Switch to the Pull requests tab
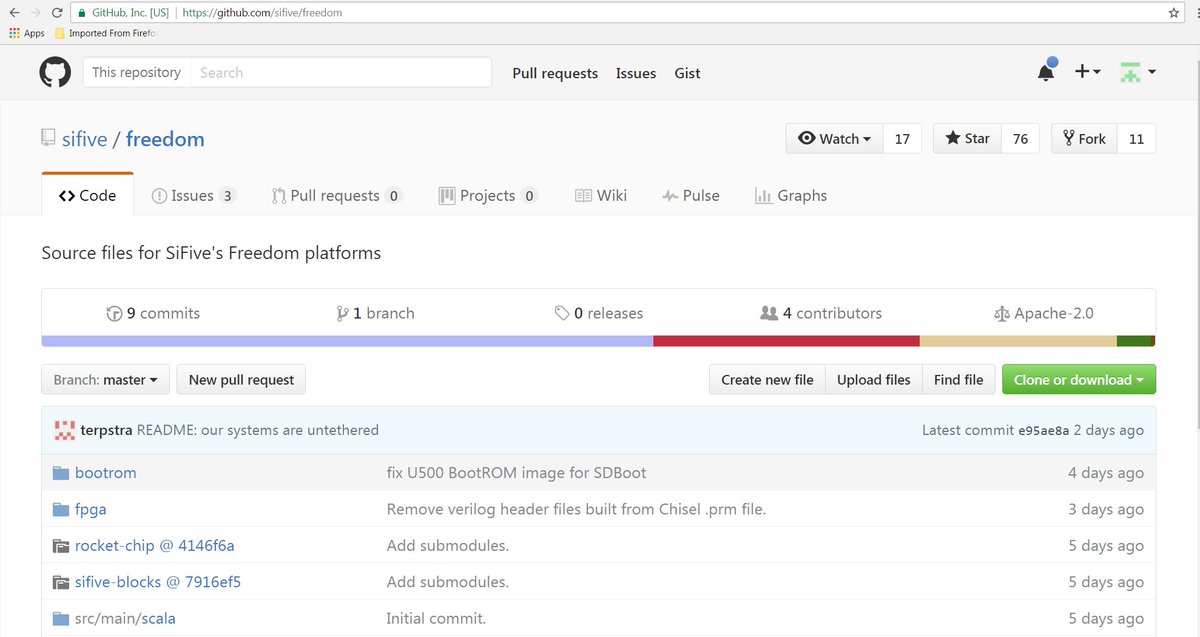The image size is (1200, 637). point(337,196)
